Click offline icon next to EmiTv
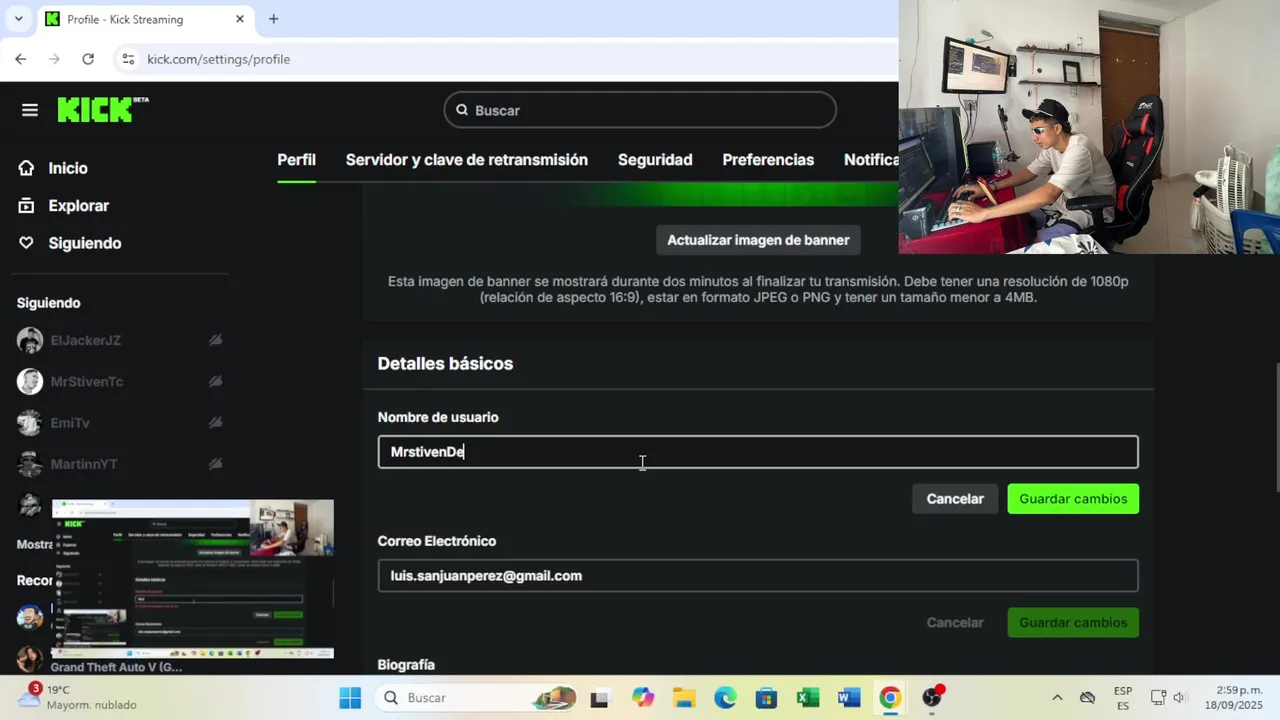Viewport: 1280px width, 720px height. 215,423
